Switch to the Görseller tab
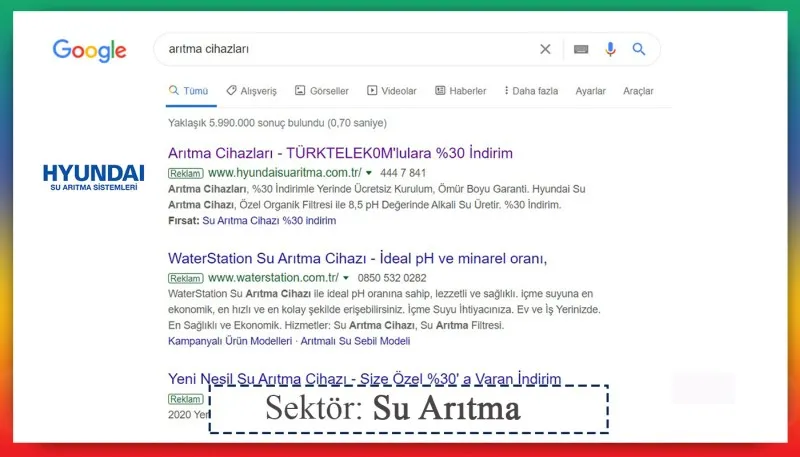Screen dimensions: 800x457 322,91
